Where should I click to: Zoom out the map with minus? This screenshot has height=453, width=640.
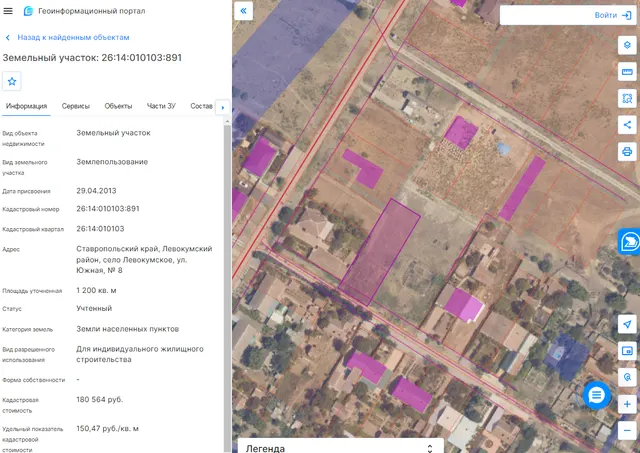(627, 431)
